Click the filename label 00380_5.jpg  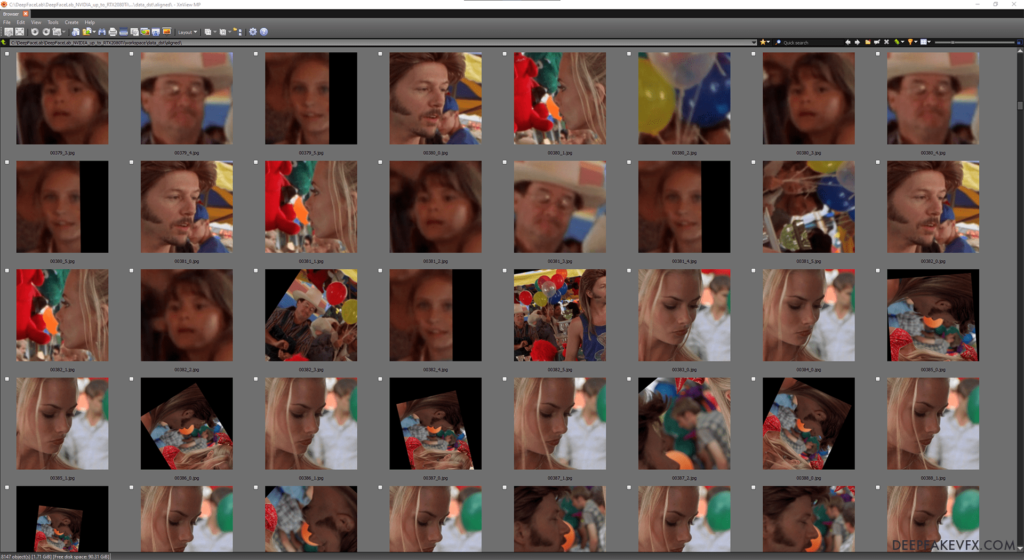62,261
